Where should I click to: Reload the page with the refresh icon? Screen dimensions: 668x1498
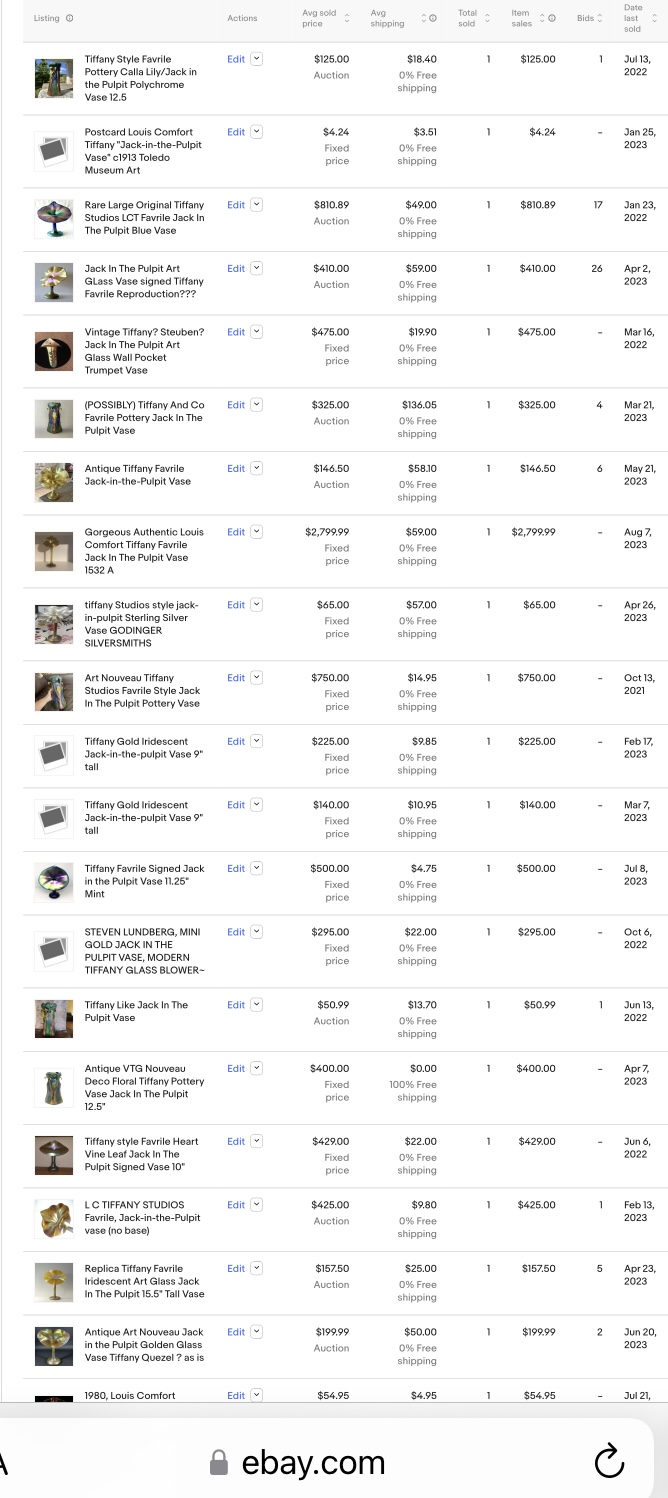(609, 1461)
